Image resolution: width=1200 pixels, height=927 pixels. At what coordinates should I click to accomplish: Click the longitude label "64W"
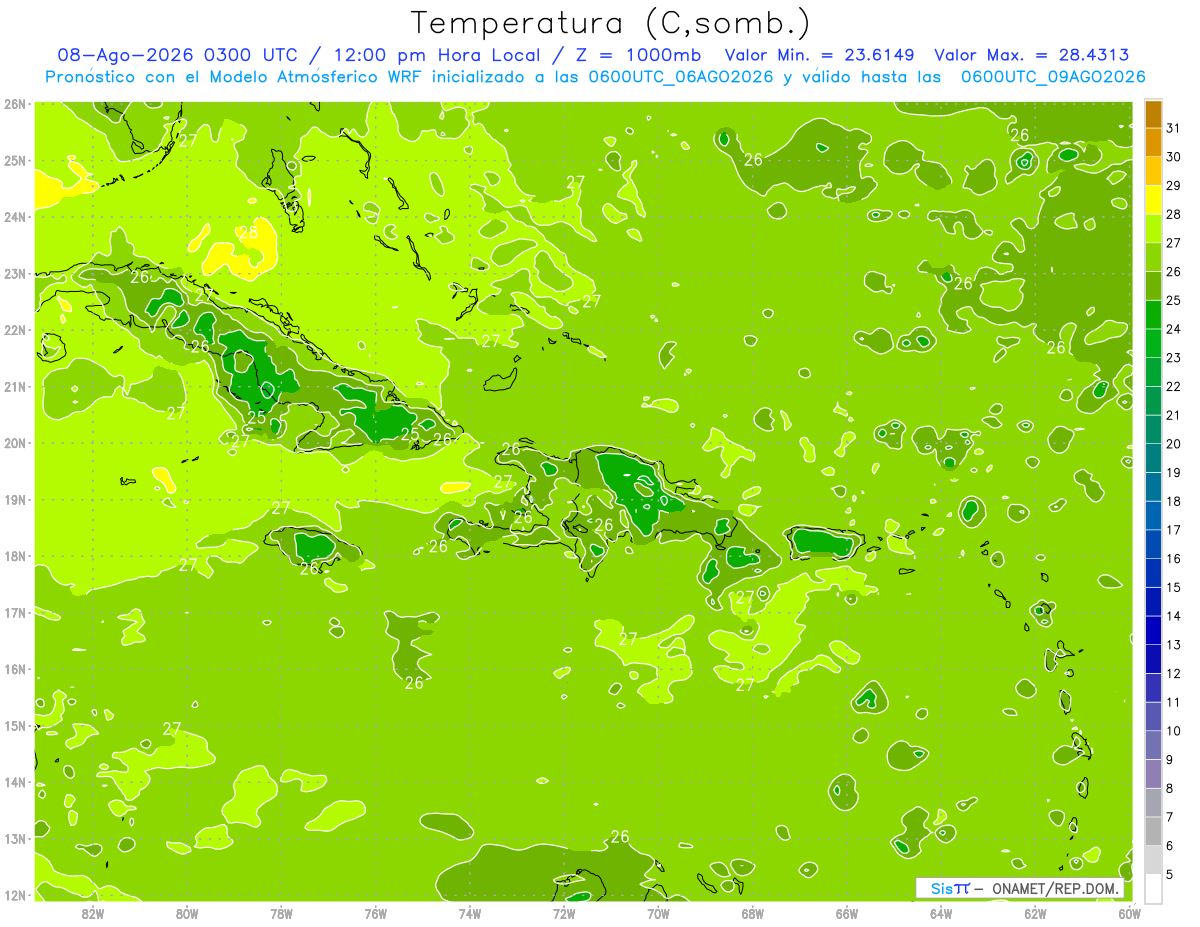[x=941, y=913]
